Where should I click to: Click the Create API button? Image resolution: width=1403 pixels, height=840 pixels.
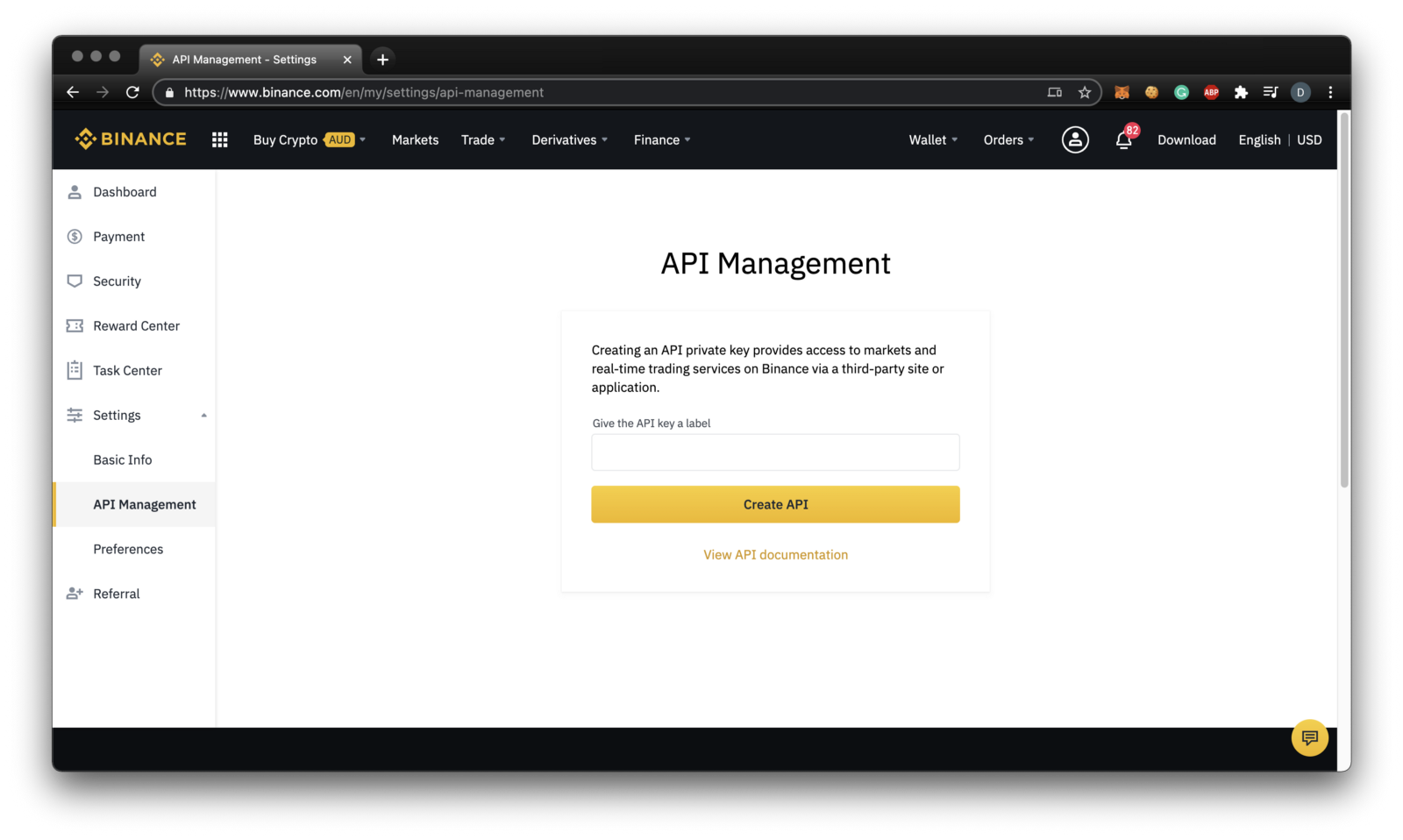coord(775,504)
